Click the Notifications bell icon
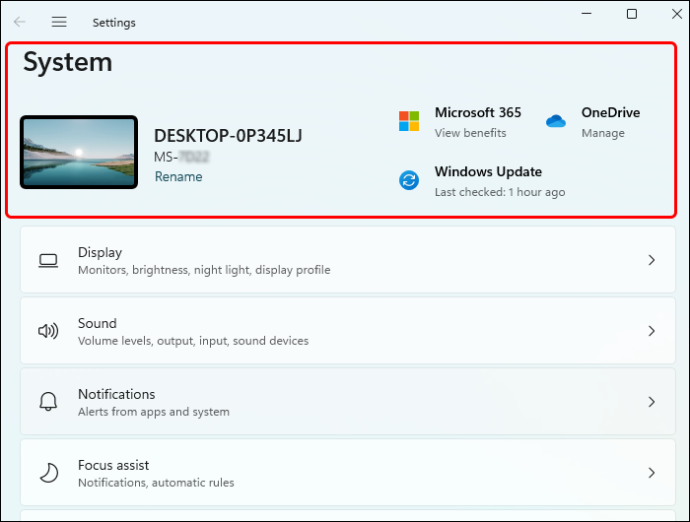 48,402
